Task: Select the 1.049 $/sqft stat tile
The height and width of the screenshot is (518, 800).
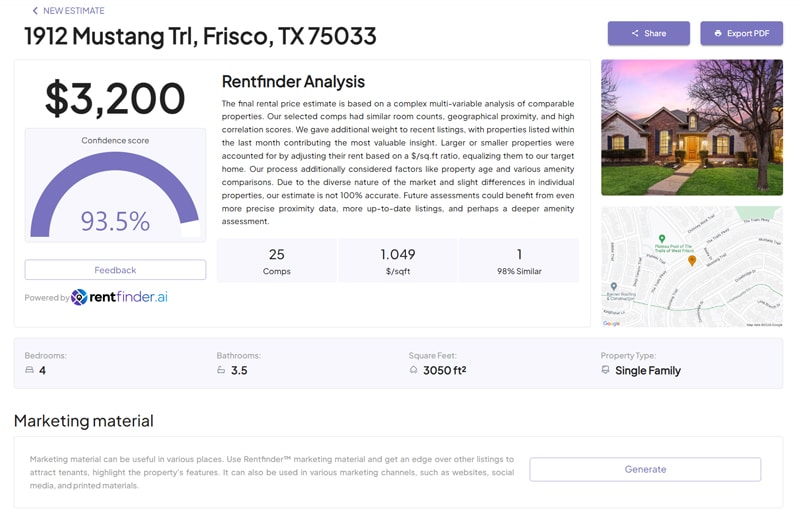Action: point(398,260)
